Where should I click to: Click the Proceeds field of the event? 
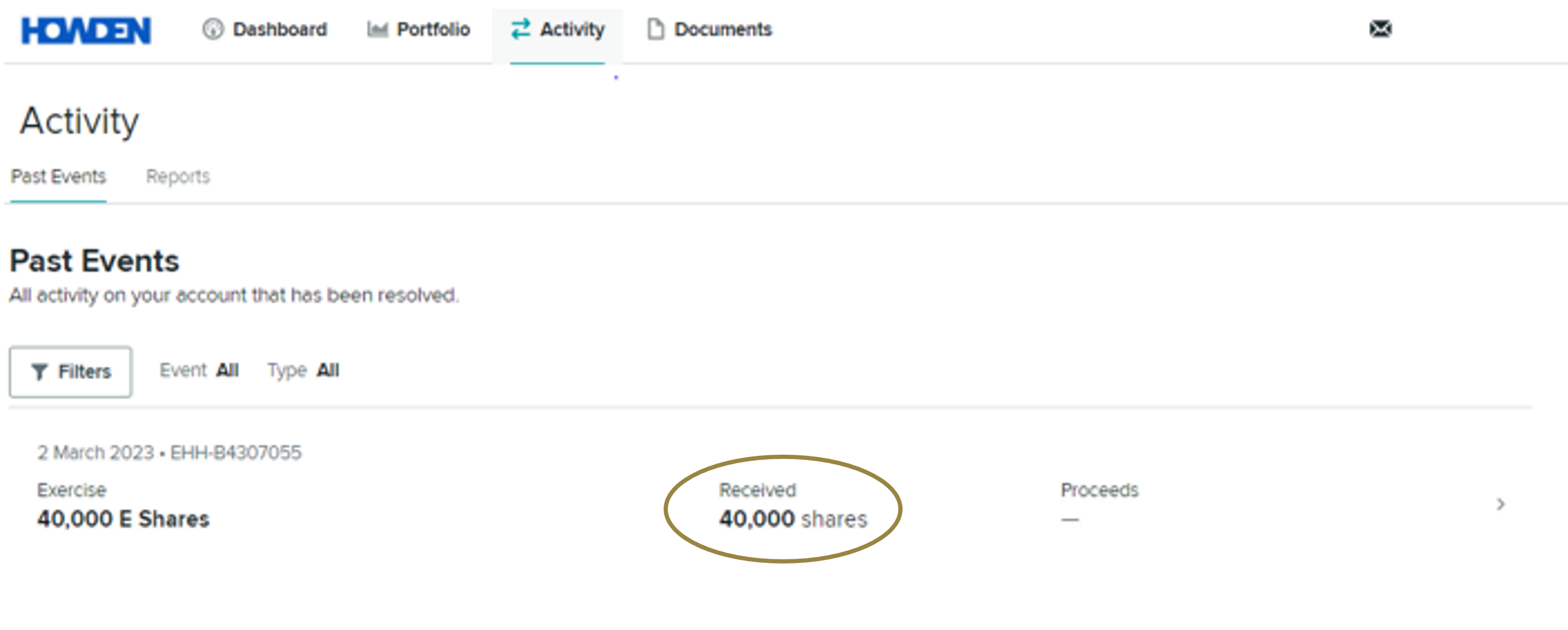(x=1099, y=504)
